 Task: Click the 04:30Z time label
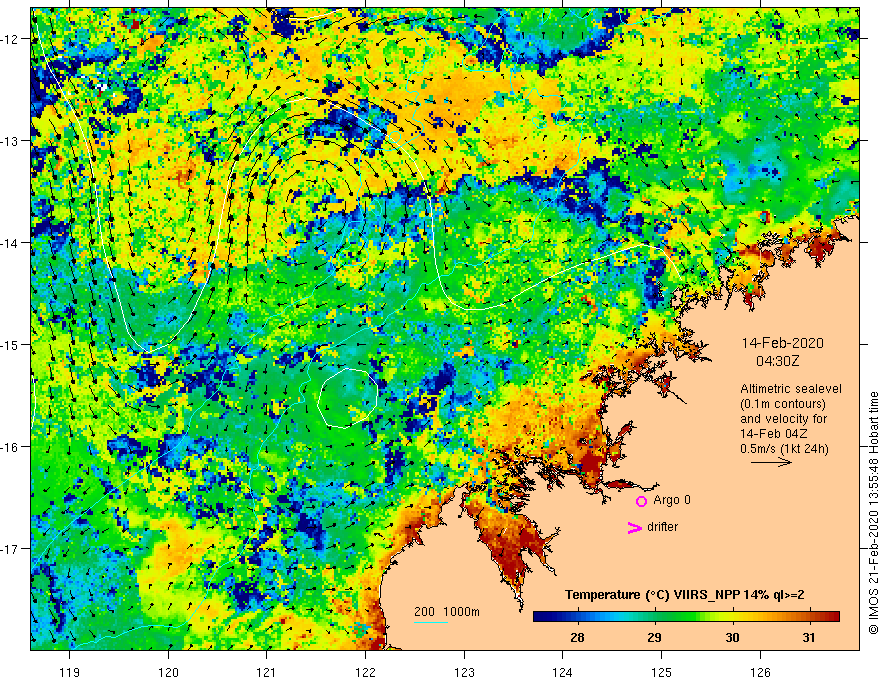[777, 361]
